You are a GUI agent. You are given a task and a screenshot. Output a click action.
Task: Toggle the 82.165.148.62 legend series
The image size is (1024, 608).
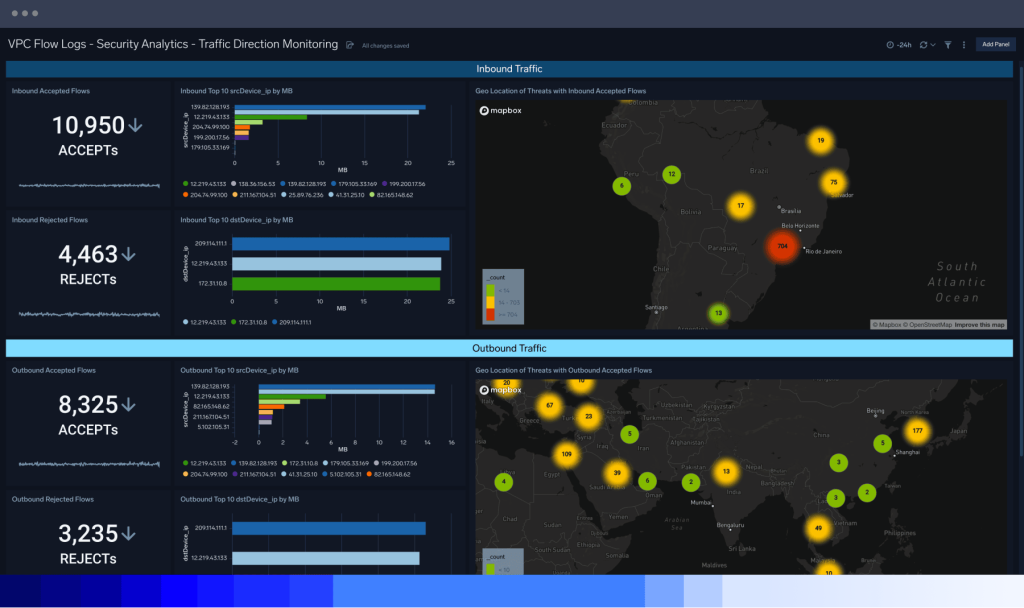(394, 194)
